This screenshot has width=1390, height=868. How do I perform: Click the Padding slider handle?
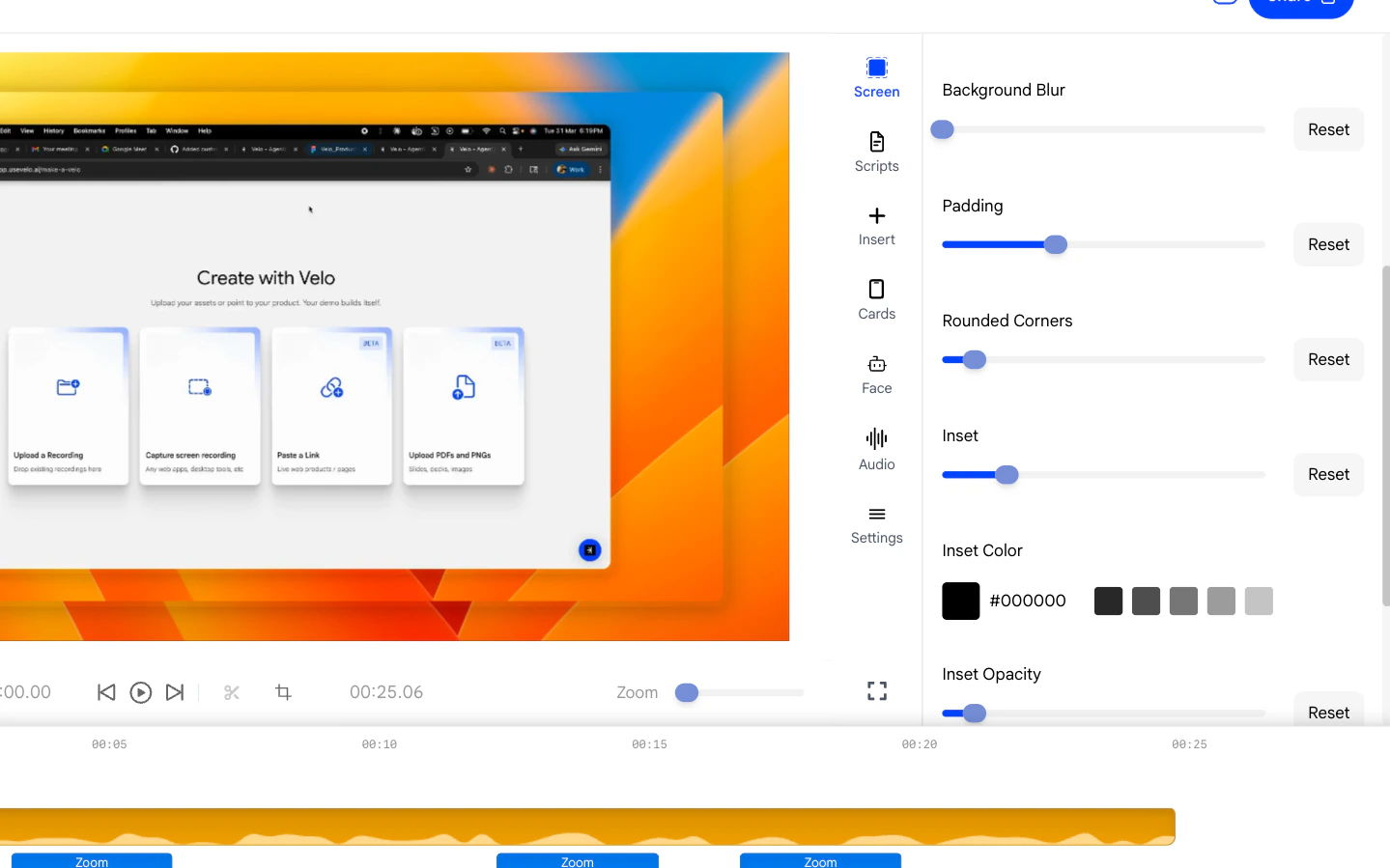click(x=1056, y=244)
